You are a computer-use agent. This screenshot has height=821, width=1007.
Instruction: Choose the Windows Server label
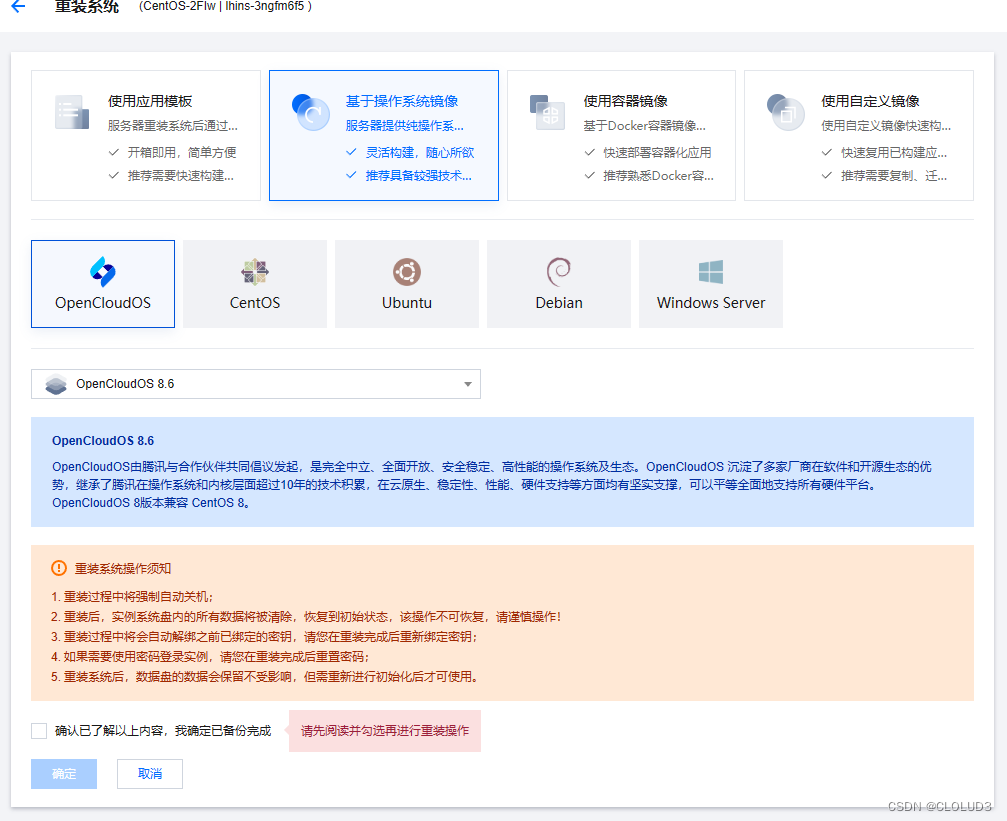click(711, 303)
